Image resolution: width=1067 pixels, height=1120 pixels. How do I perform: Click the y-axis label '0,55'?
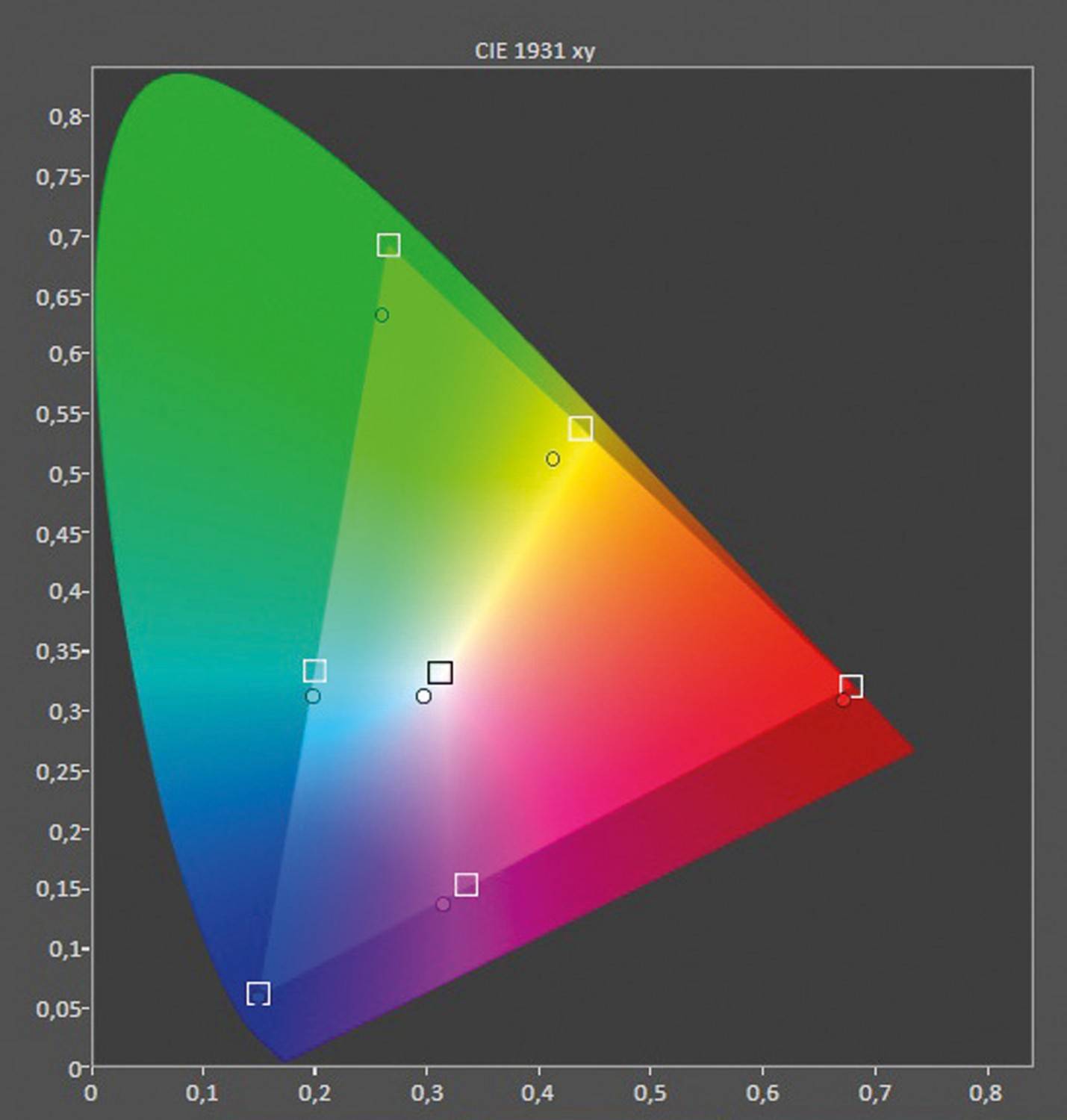point(60,413)
